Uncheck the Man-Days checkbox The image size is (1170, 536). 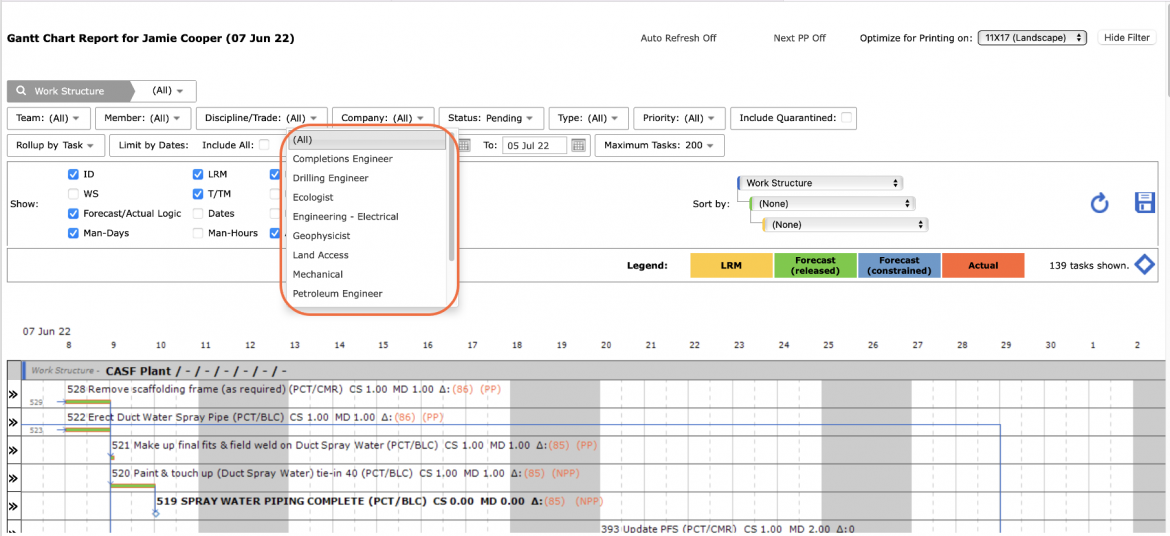pyautogui.click(x=73, y=233)
